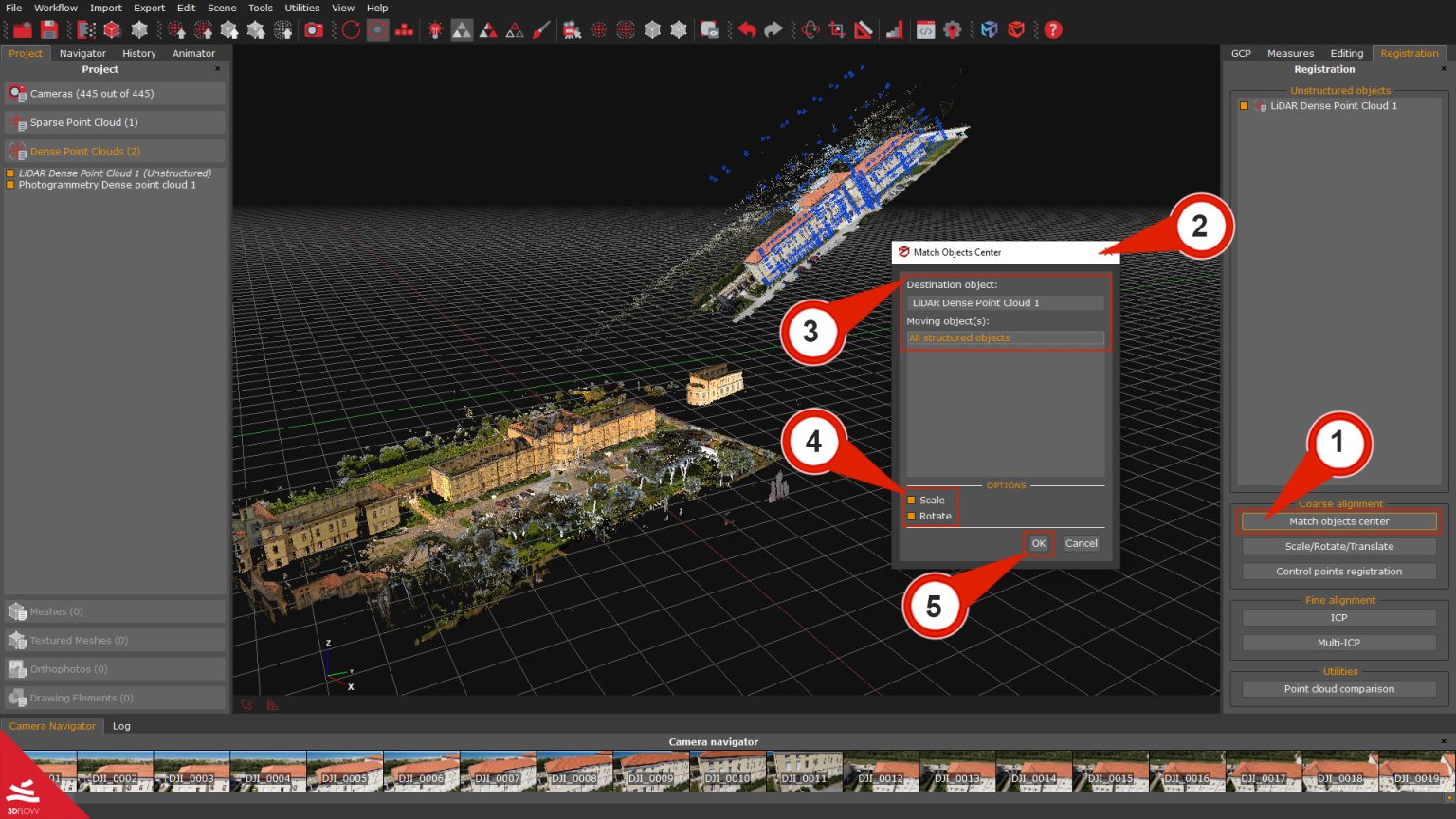Viewport: 1456px width, 819px height.
Task: Launch Multi-ICP fine alignment
Action: coord(1338,642)
